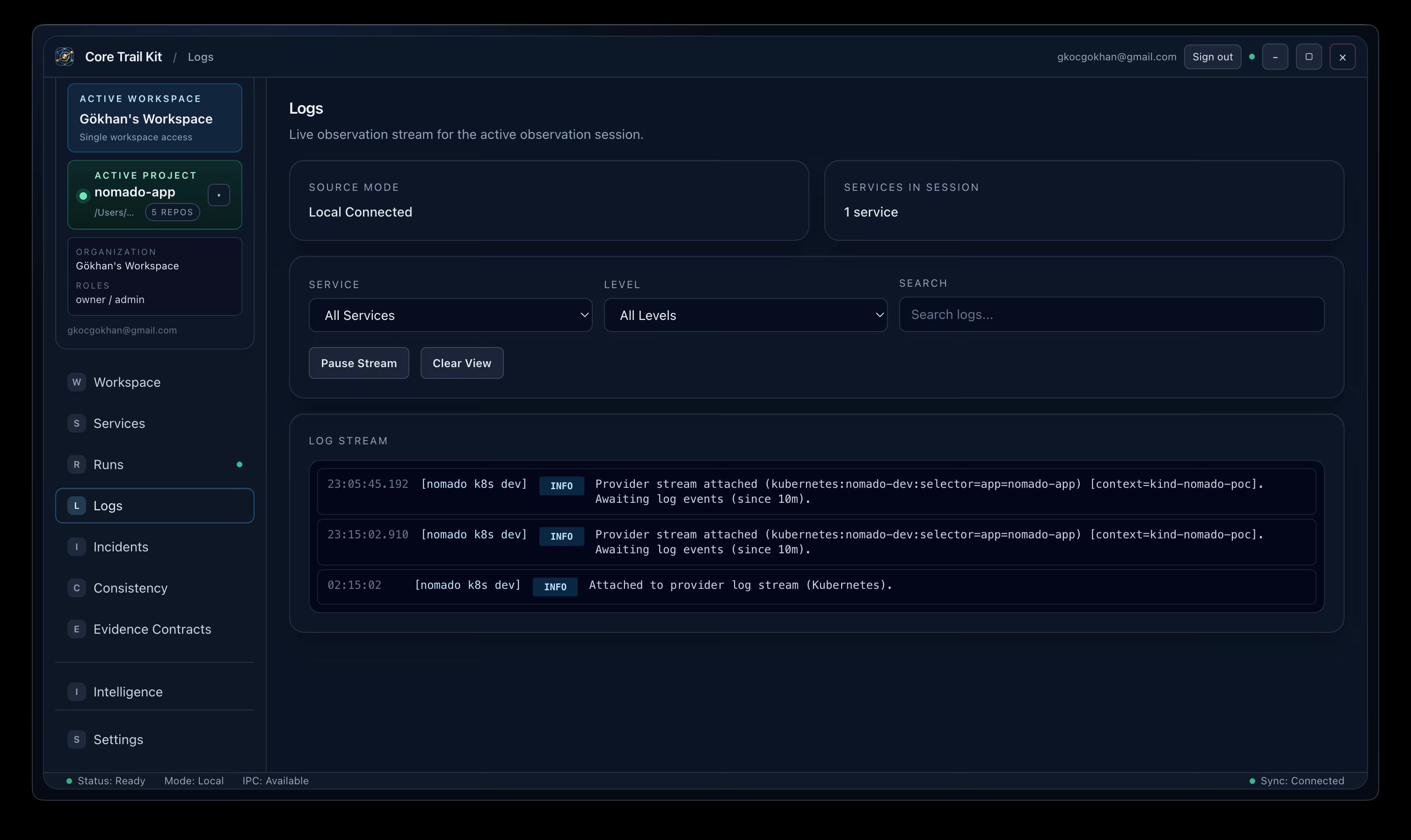Click the Pause Stream button
Viewport: 1411px width, 840px height.
point(359,363)
